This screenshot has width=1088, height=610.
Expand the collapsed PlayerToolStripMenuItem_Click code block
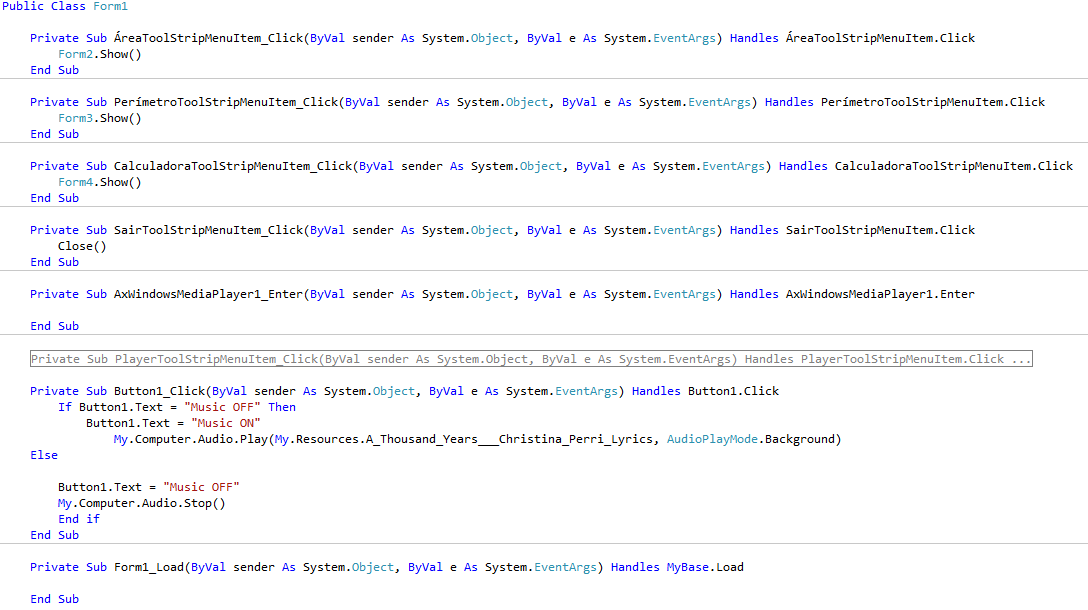tap(530, 359)
